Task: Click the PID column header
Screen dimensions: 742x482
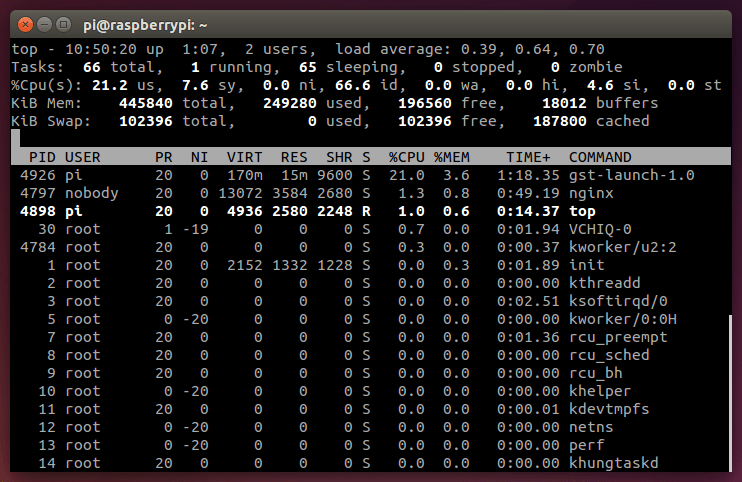Action: click(x=42, y=157)
